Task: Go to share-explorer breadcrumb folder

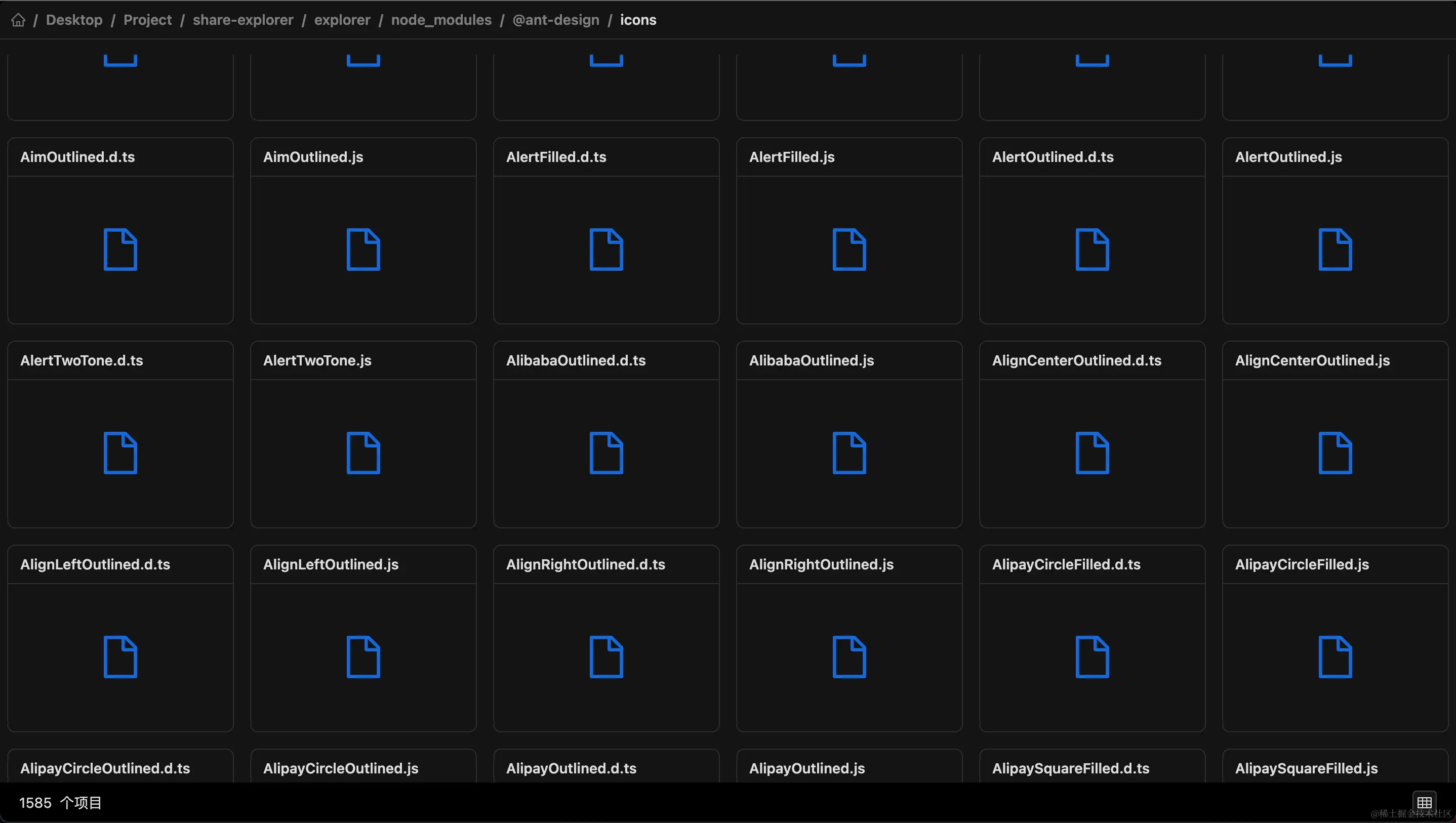Action: pyautogui.click(x=243, y=20)
